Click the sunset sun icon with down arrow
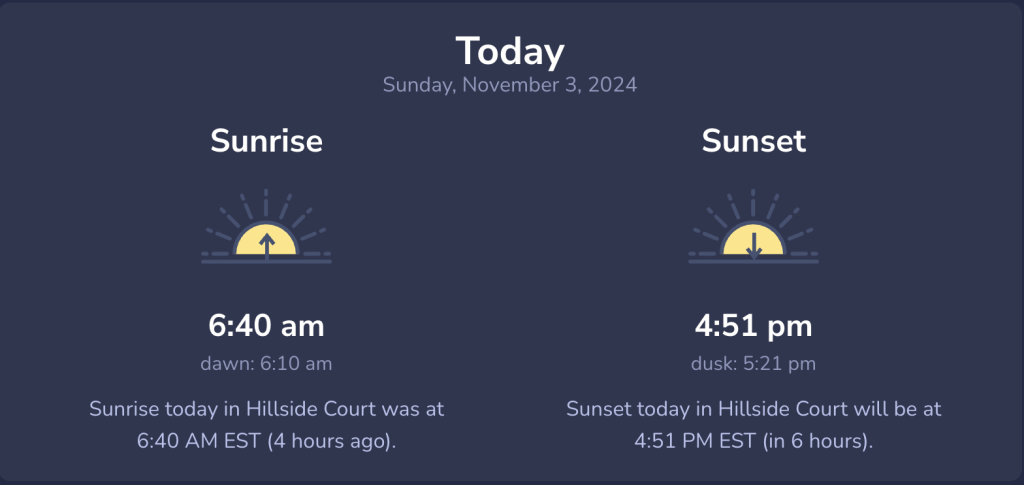This screenshot has width=1024, height=485. [753, 227]
